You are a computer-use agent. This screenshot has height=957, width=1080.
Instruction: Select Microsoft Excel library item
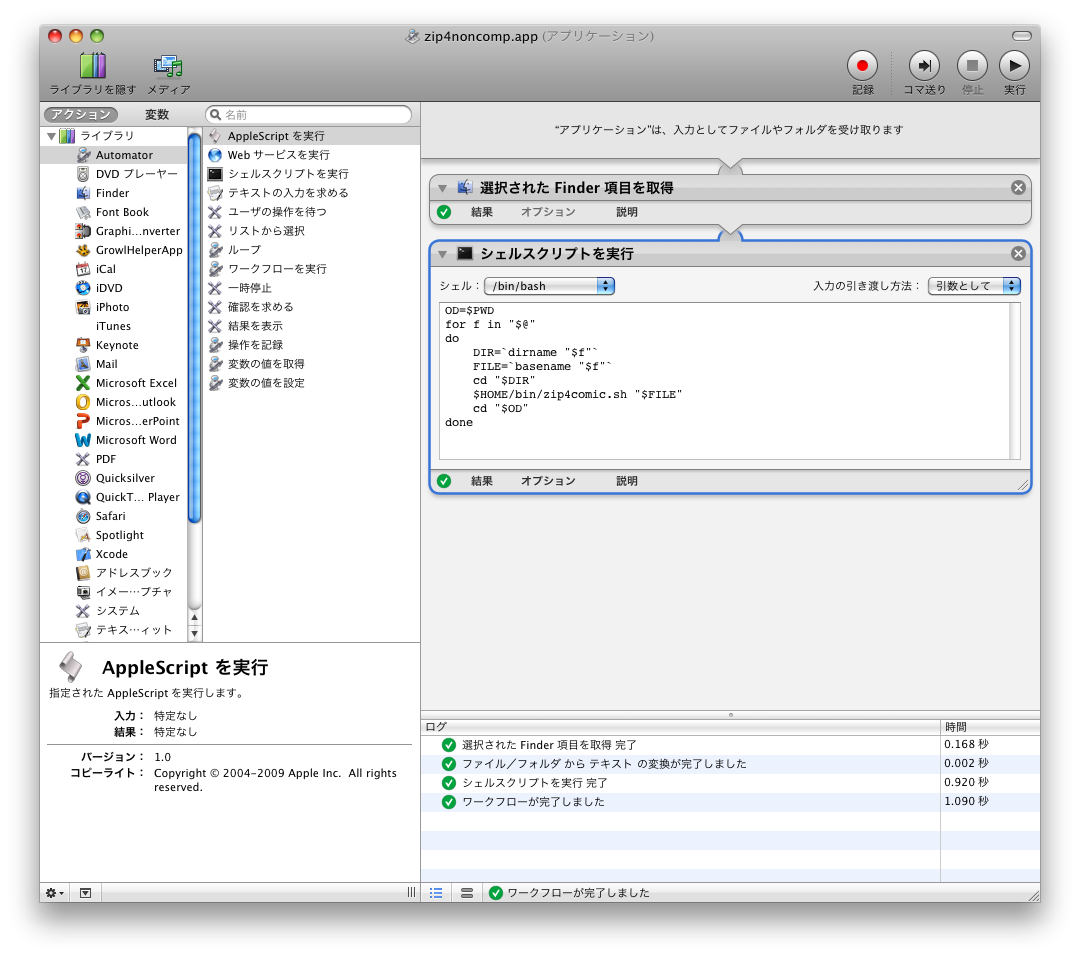(114, 383)
